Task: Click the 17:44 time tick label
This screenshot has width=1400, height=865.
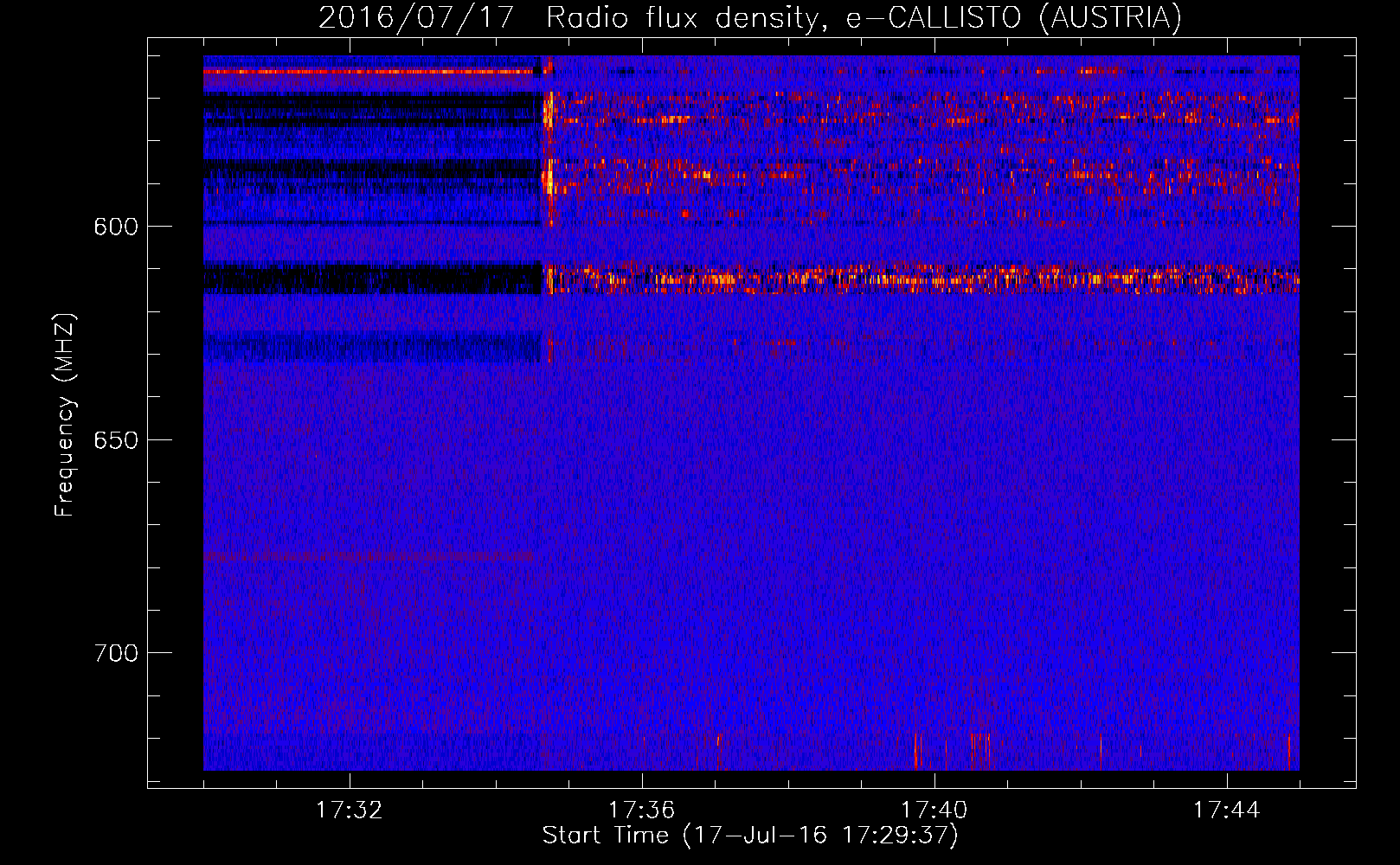Action: [x=1226, y=811]
